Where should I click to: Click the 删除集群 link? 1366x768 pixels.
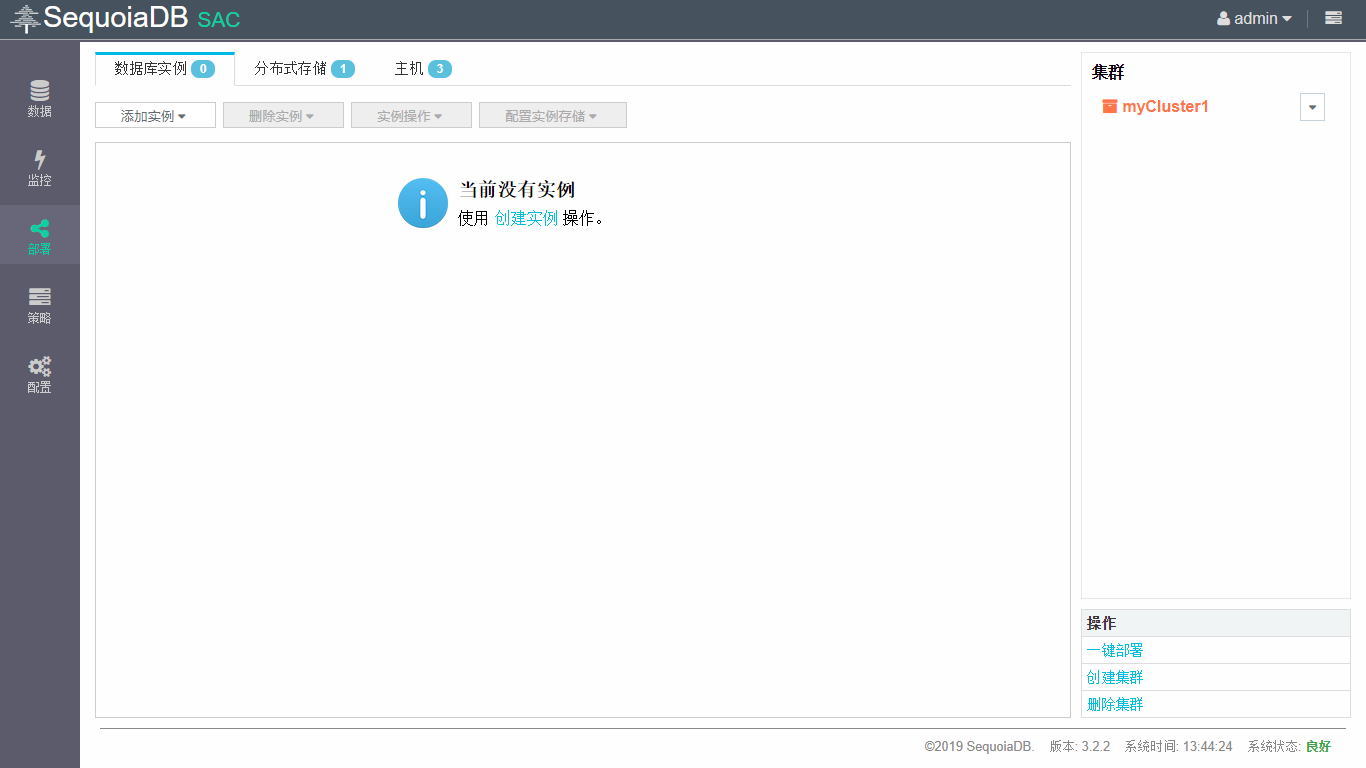click(1115, 704)
